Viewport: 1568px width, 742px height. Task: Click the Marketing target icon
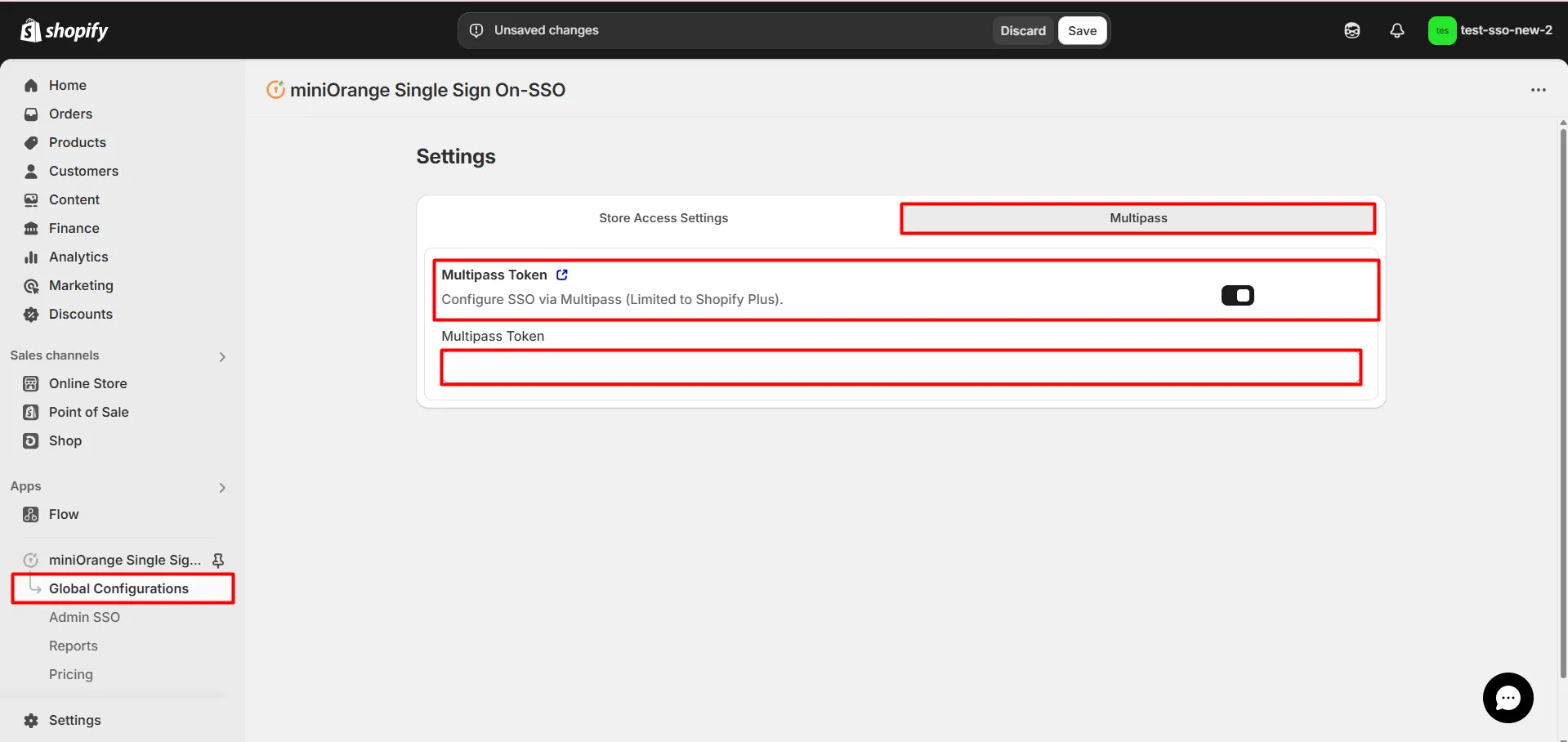(x=31, y=285)
